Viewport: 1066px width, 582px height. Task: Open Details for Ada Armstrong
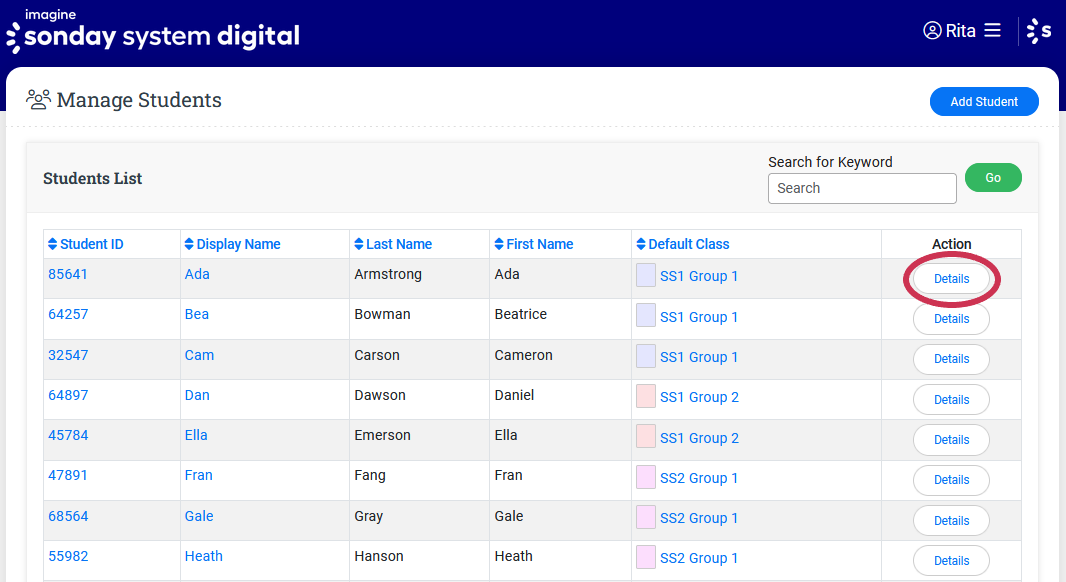951,279
